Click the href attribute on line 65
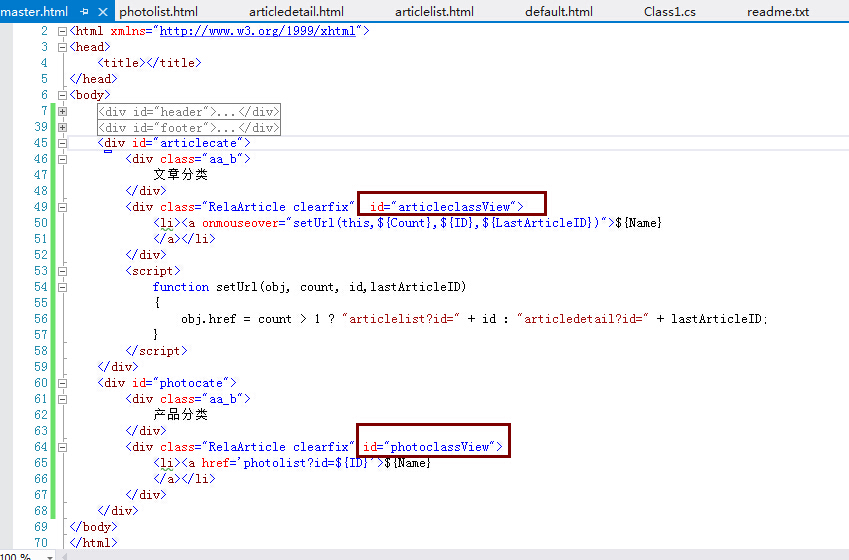Screen dimensions: 849x560 click(215, 463)
